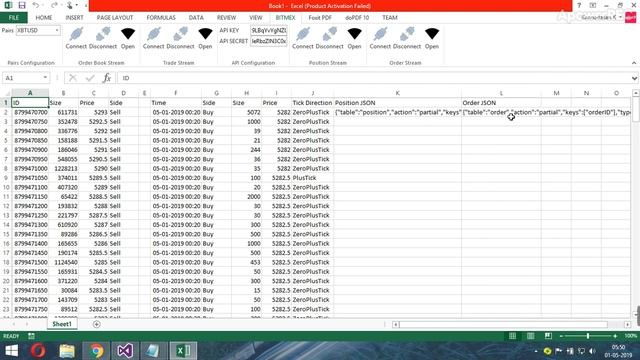The image size is (640, 360).
Task: Connect the Order Book Stream
Action: 76,38
